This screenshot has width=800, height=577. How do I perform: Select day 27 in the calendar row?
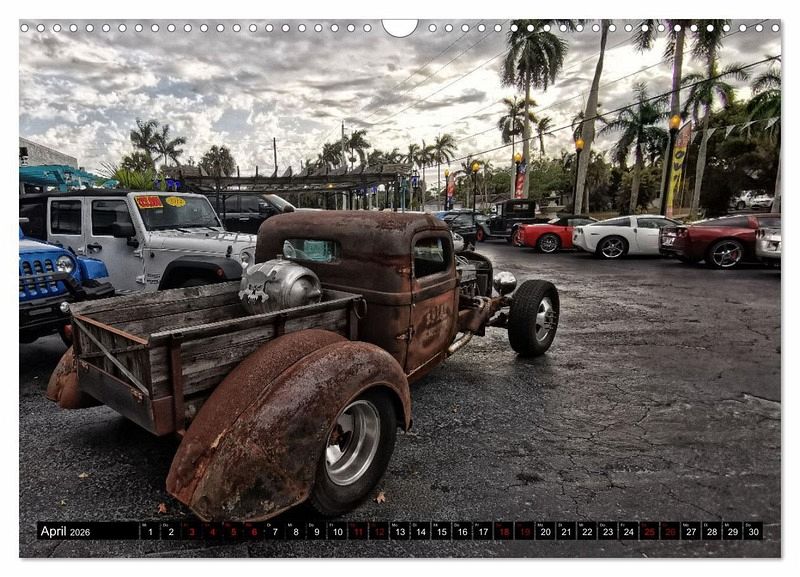pyautogui.click(x=690, y=531)
